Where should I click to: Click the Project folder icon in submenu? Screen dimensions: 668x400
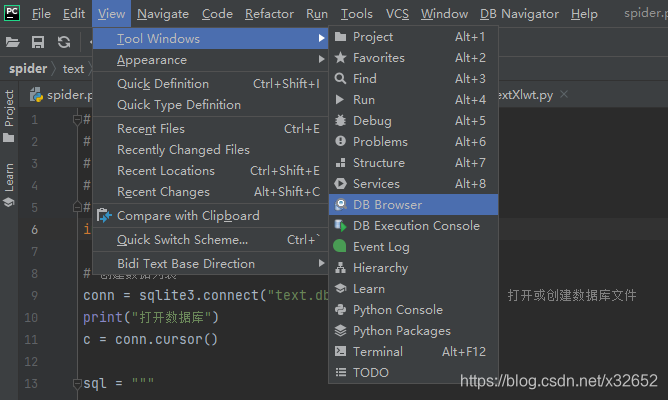340,37
